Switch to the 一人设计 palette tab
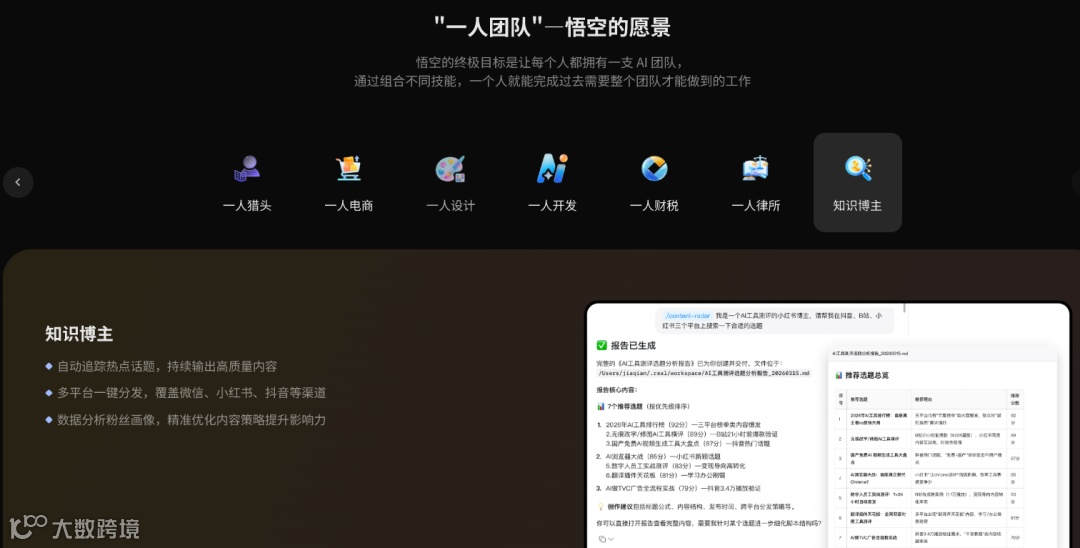This screenshot has width=1080, height=548. coord(450,182)
